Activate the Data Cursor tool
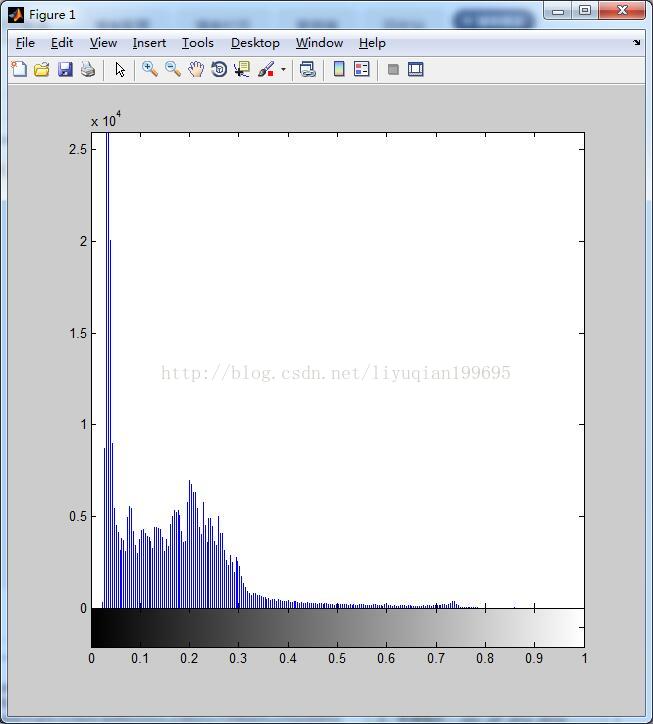The image size is (653, 724). point(242,69)
